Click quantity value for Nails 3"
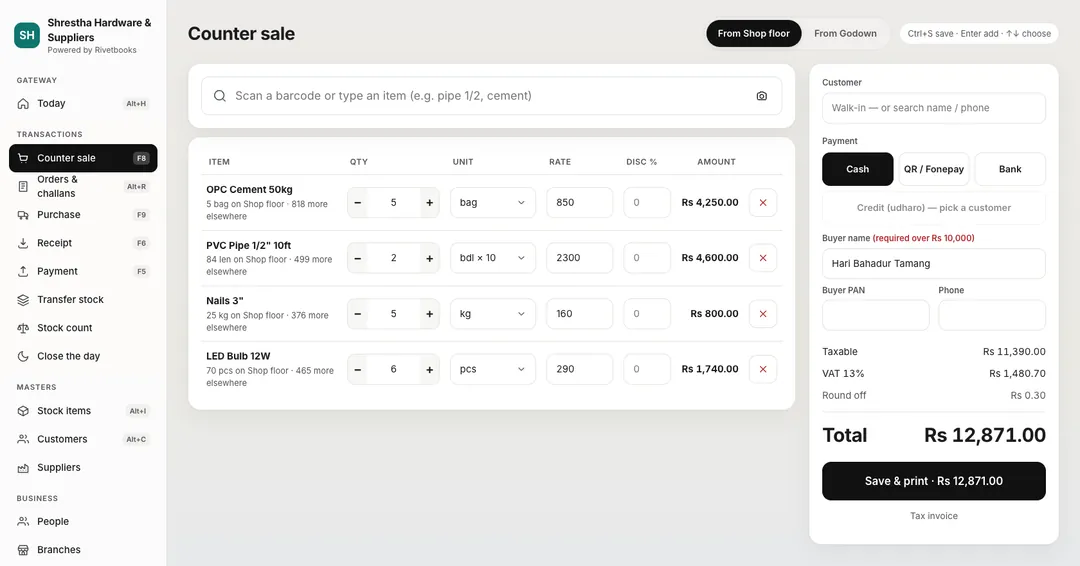 [x=393, y=313]
